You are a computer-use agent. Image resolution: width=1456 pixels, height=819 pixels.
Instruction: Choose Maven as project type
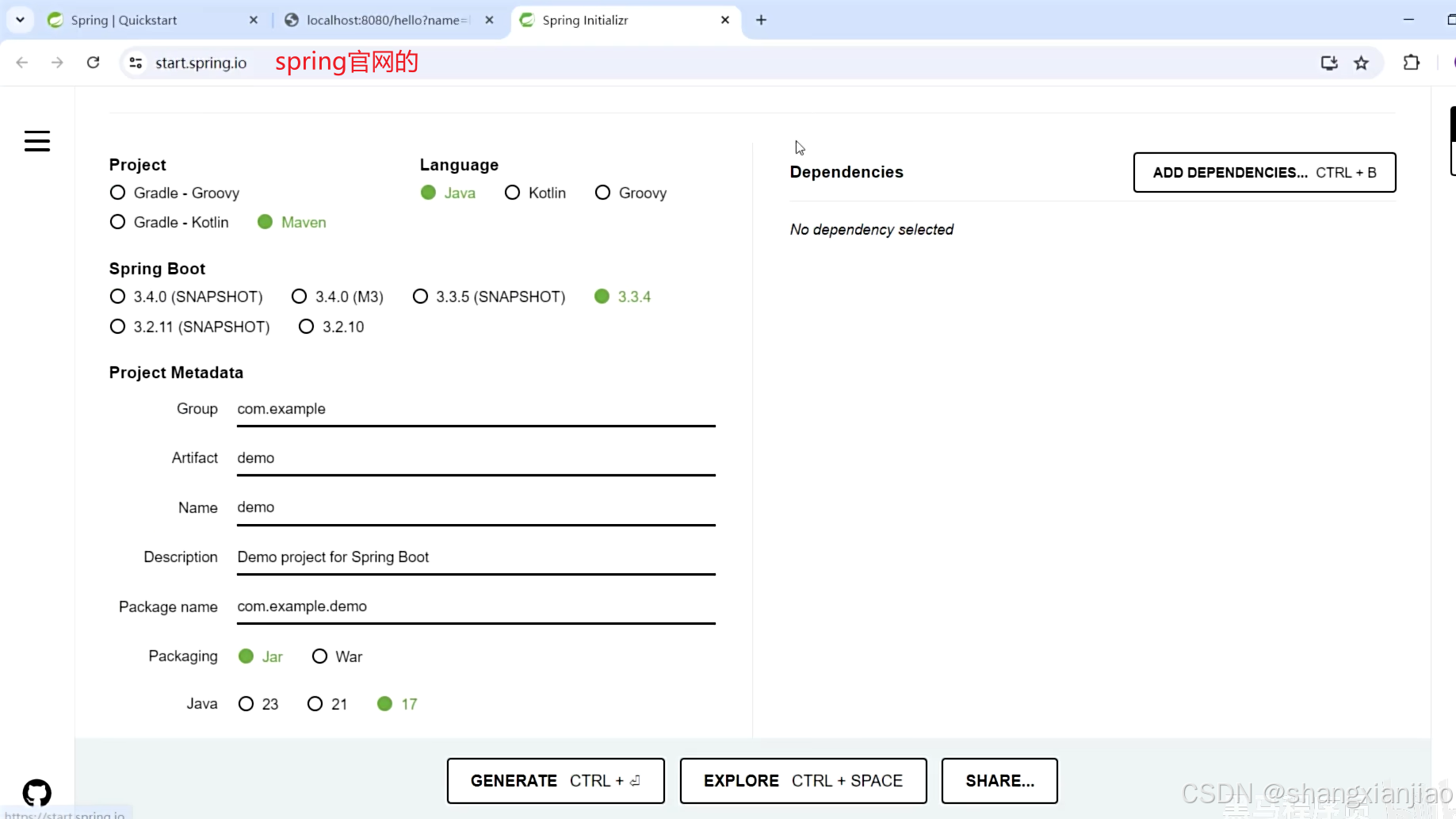292,222
